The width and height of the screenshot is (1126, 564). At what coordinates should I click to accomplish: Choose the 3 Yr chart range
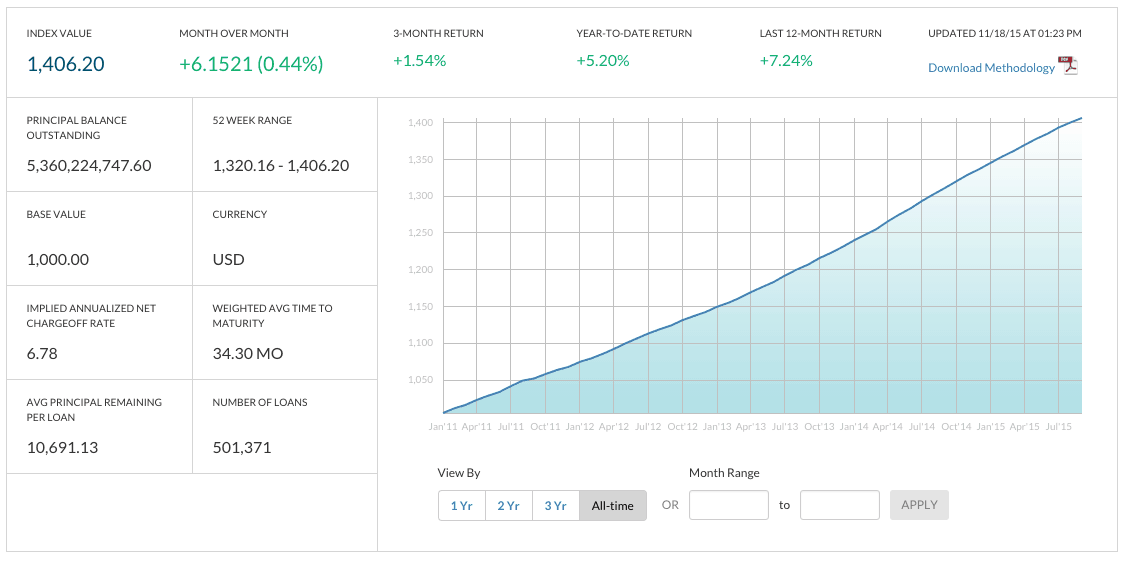tap(556, 506)
